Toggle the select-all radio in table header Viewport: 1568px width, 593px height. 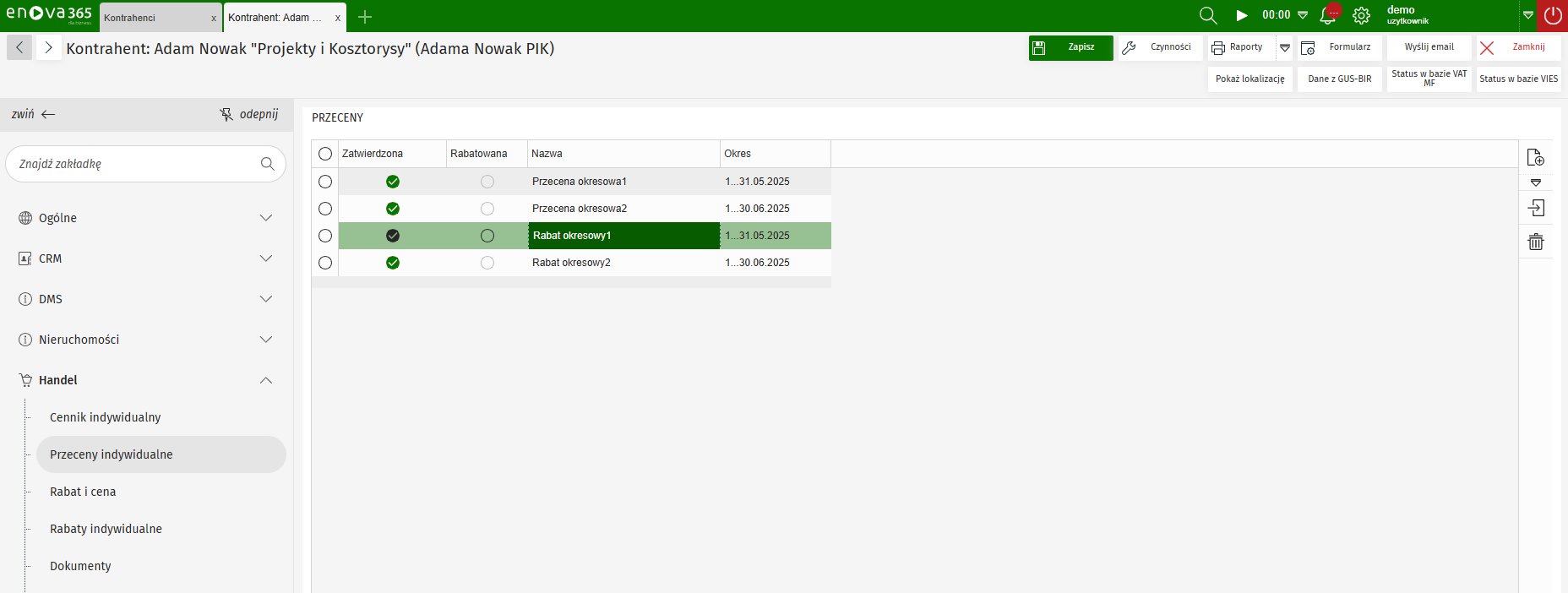325,154
